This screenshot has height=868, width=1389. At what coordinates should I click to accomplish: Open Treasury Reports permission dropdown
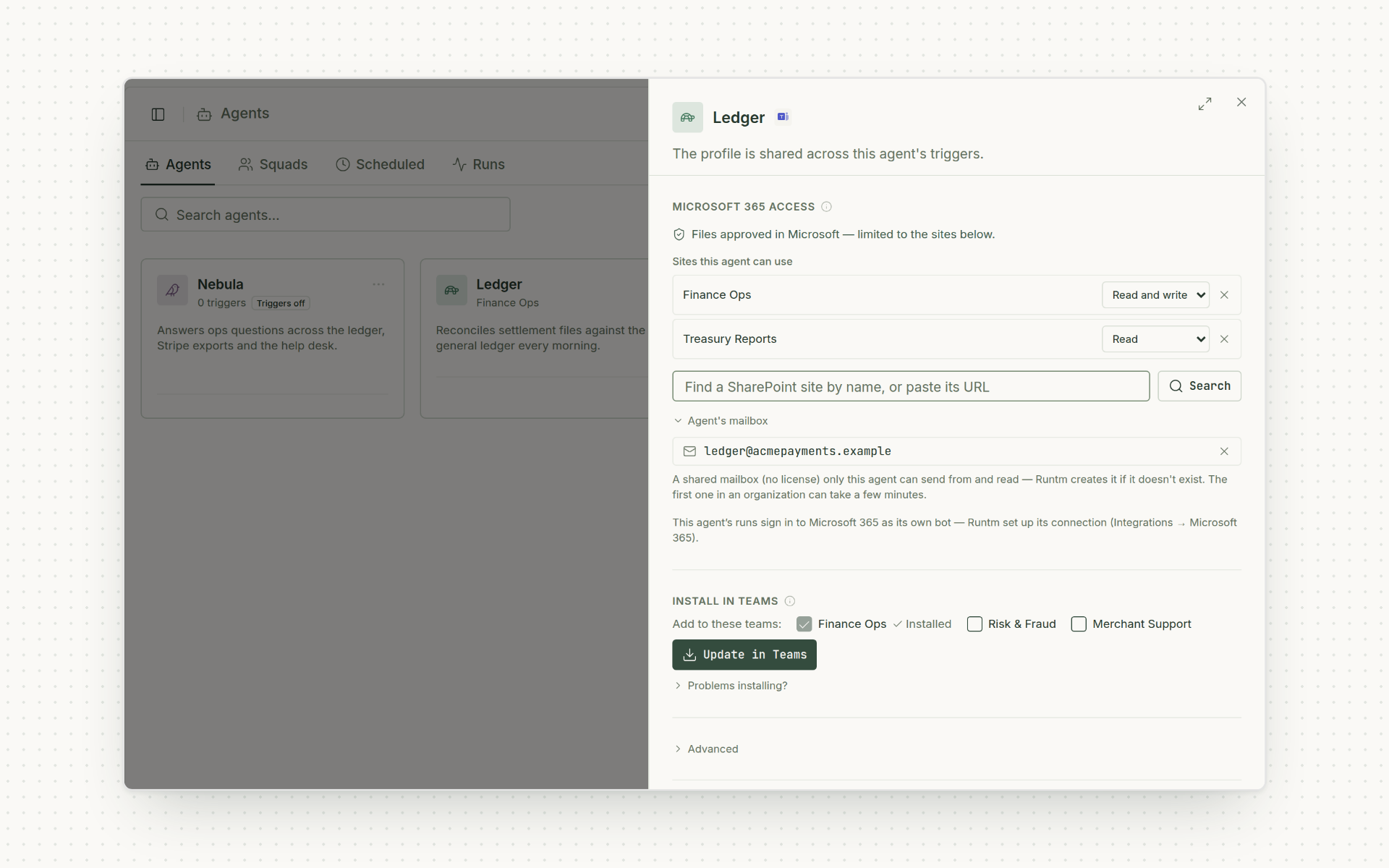pos(1155,339)
